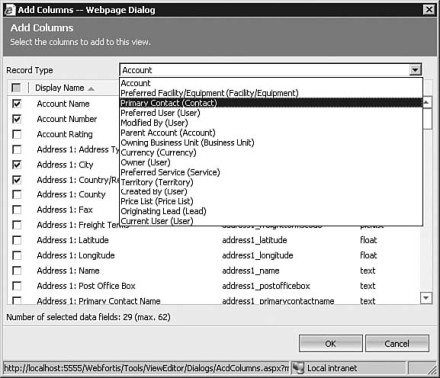Select Primary Contact (Contact) option
This screenshot has height=378, width=440.
coord(271,103)
